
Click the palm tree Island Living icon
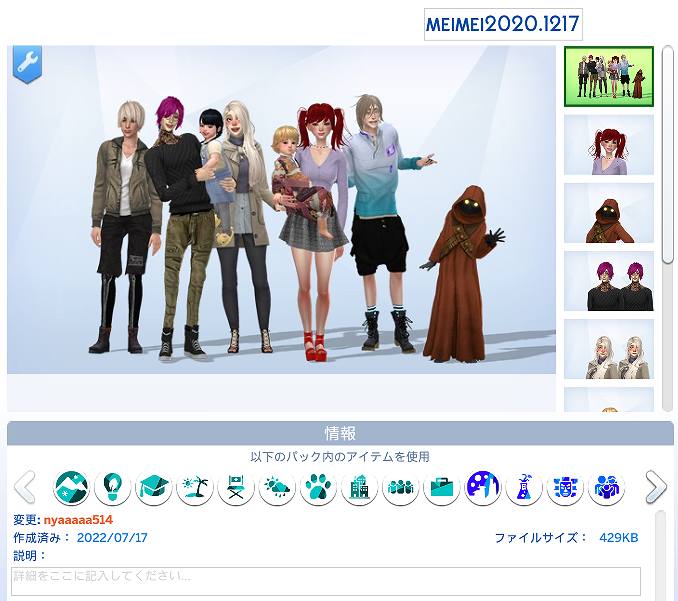click(x=194, y=488)
